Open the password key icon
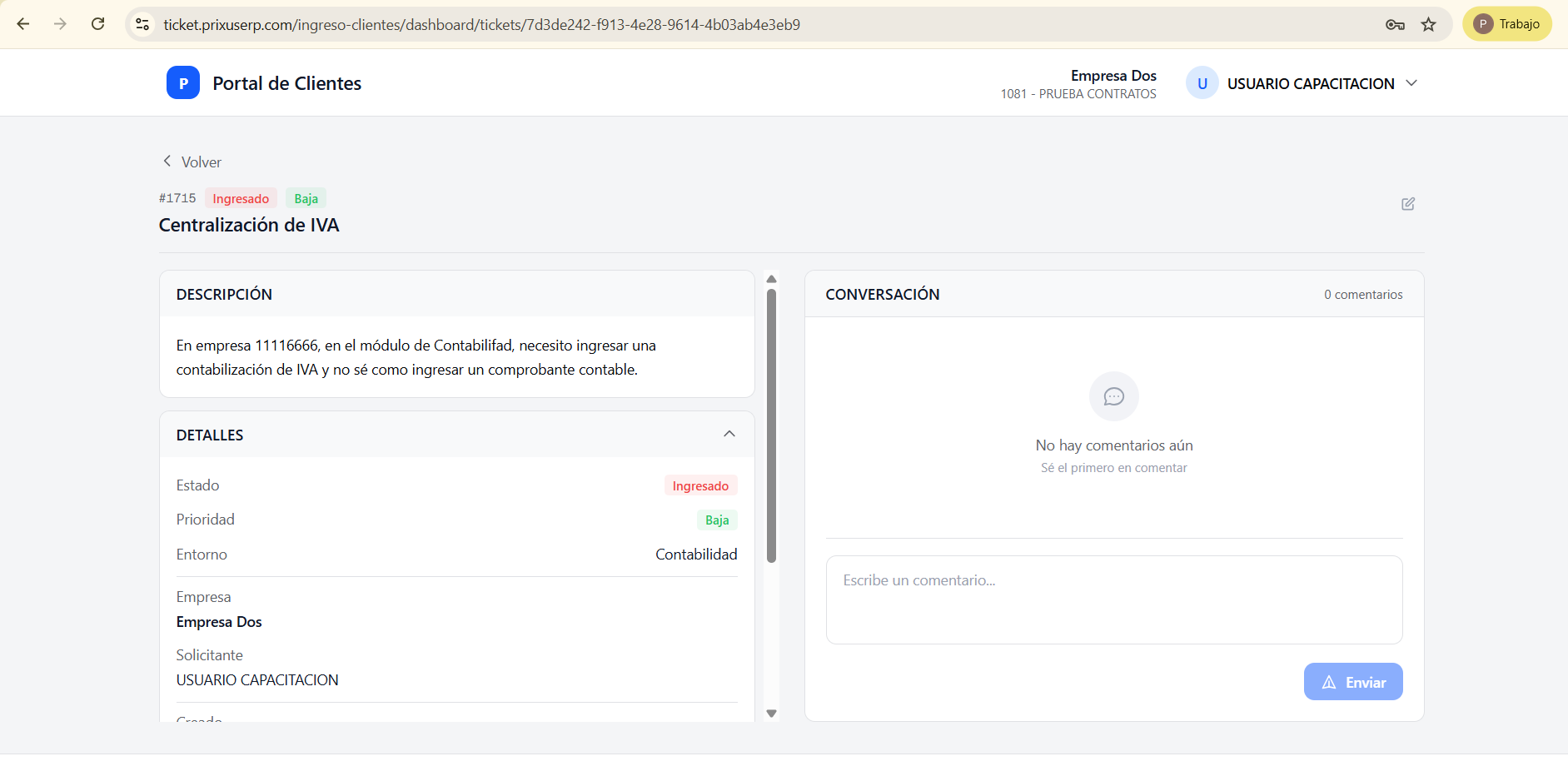The width and height of the screenshot is (1568, 776). point(1395,24)
